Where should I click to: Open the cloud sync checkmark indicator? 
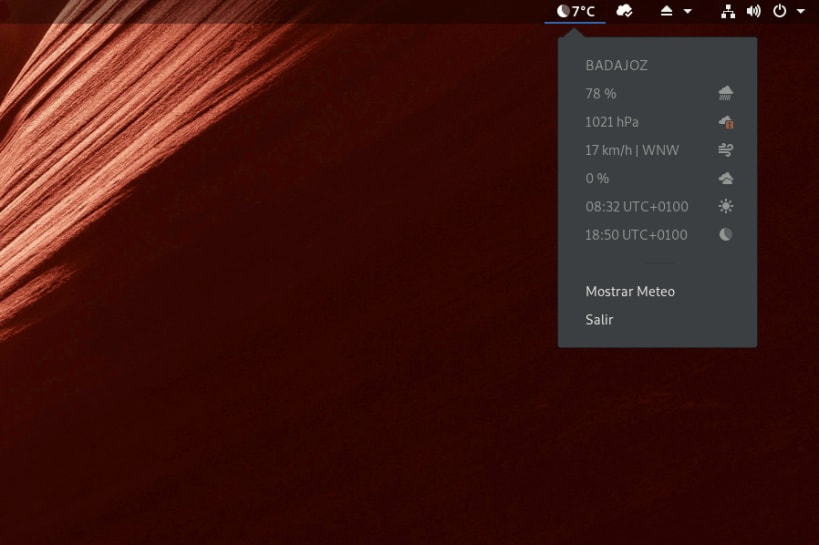coord(624,11)
